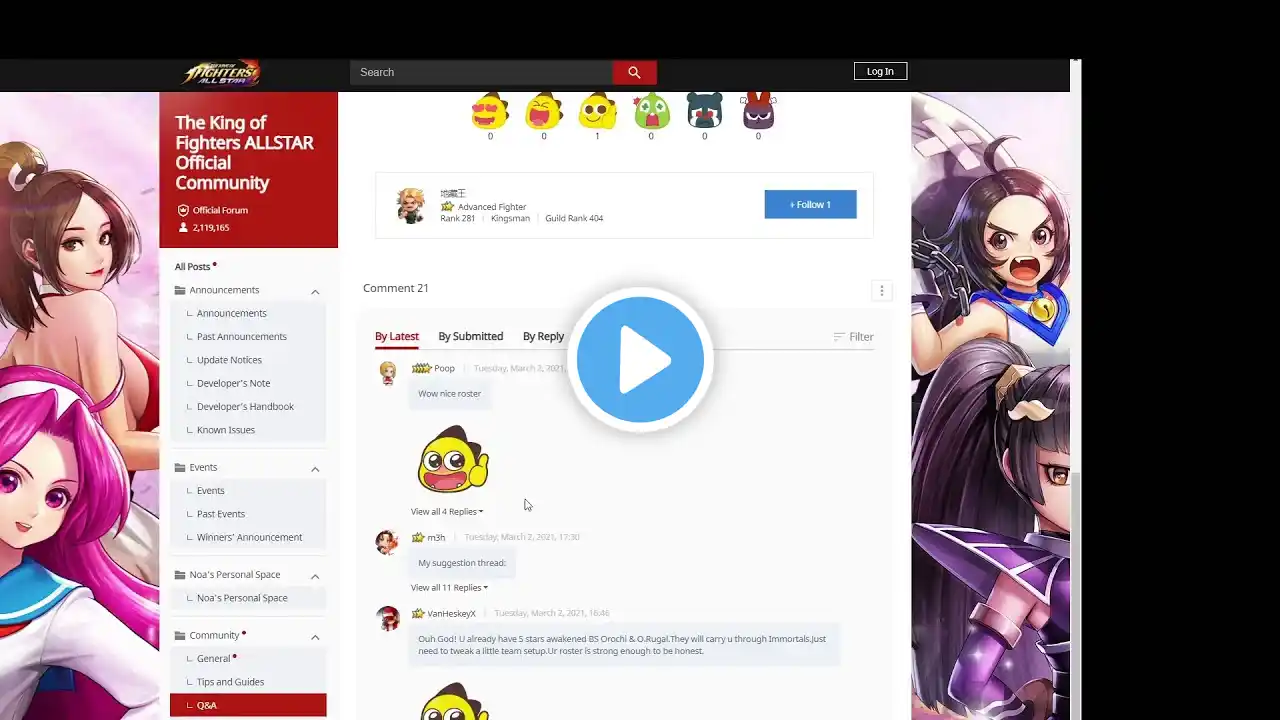React with the purple angry bunny emoji

click(x=758, y=111)
